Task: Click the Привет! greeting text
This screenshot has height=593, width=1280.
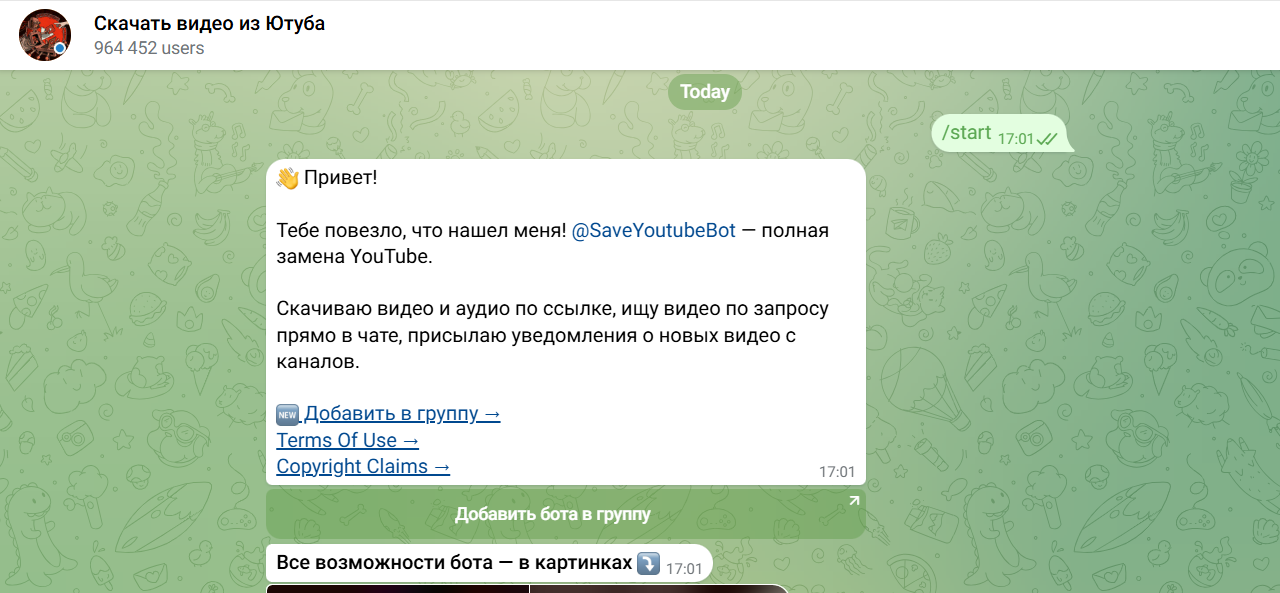Action: 341,178
